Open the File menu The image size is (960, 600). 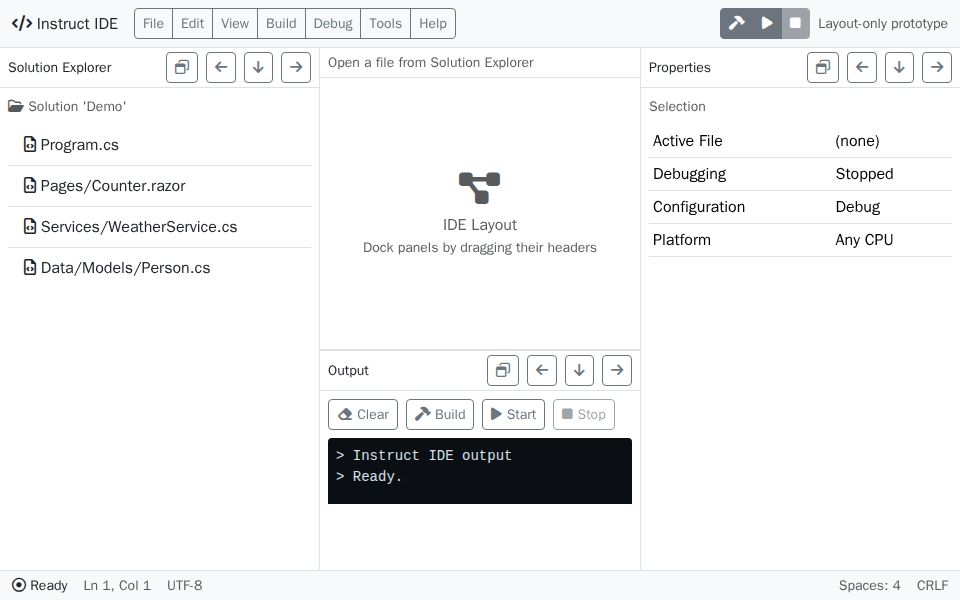[x=152, y=23]
